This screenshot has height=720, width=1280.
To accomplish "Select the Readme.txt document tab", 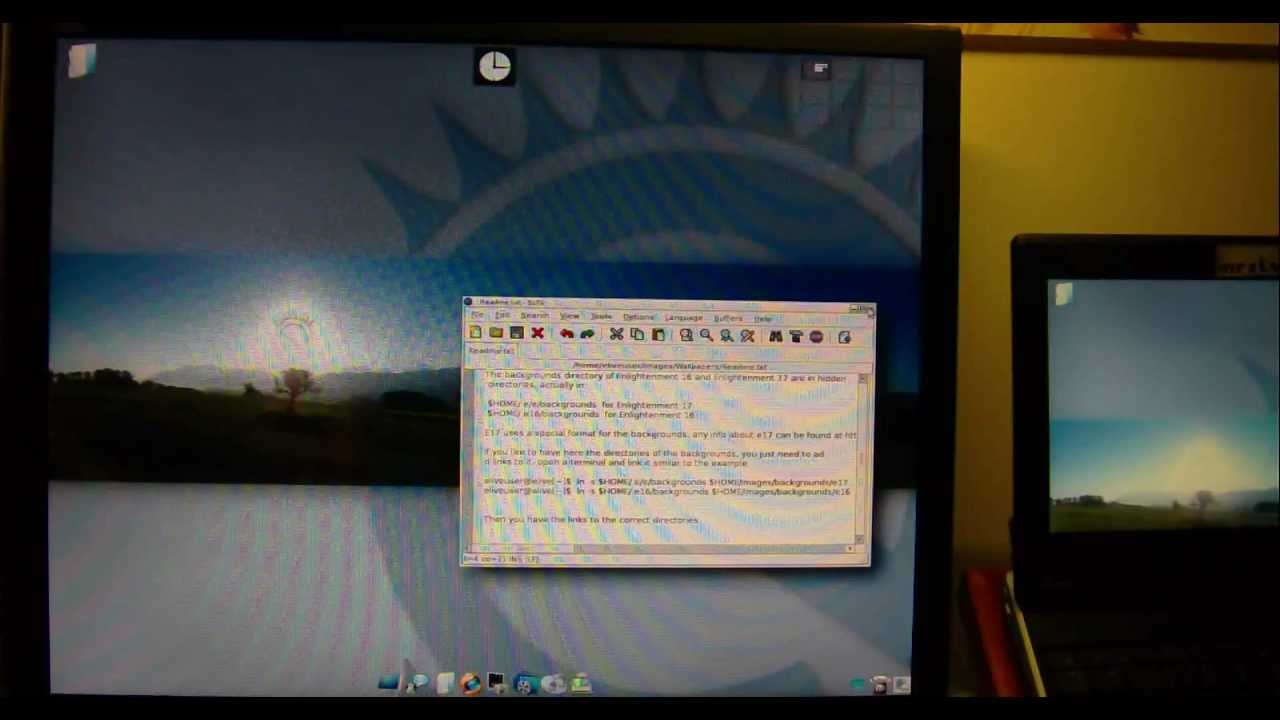I will [x=490, y=351].
